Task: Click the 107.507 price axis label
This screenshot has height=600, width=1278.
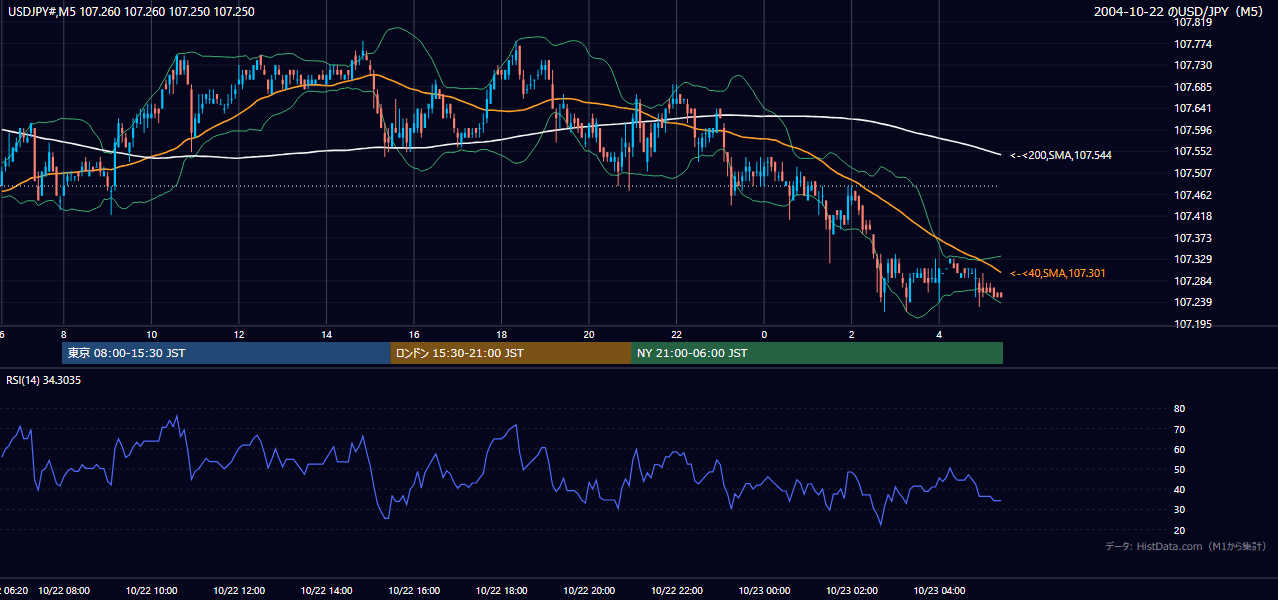Action: pyautogui.click(x=1193, y=174)
